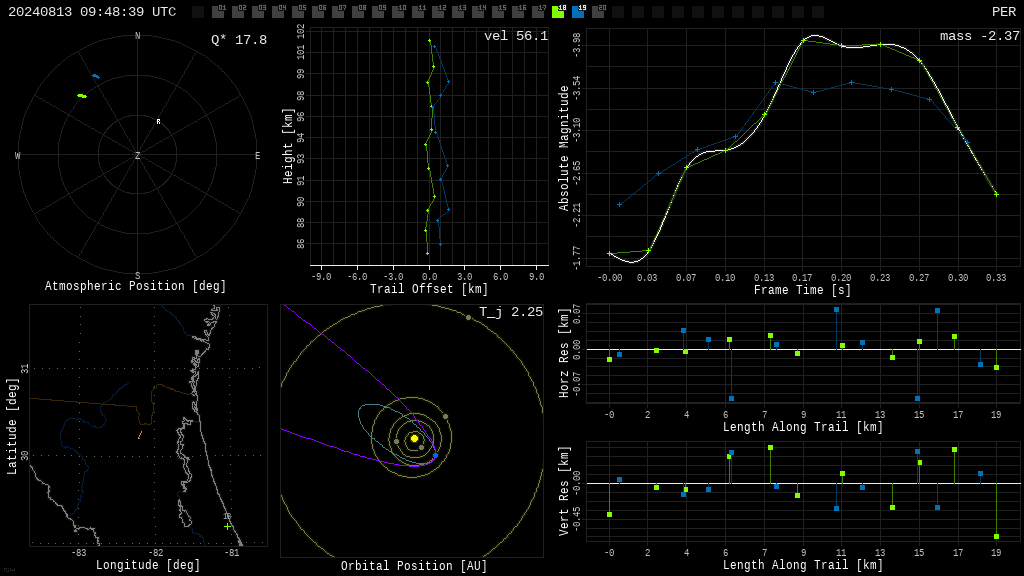The height and width of the screenshot is (576, 1024).
Task: Click the green plus marker on map
Action: [227, 526]
